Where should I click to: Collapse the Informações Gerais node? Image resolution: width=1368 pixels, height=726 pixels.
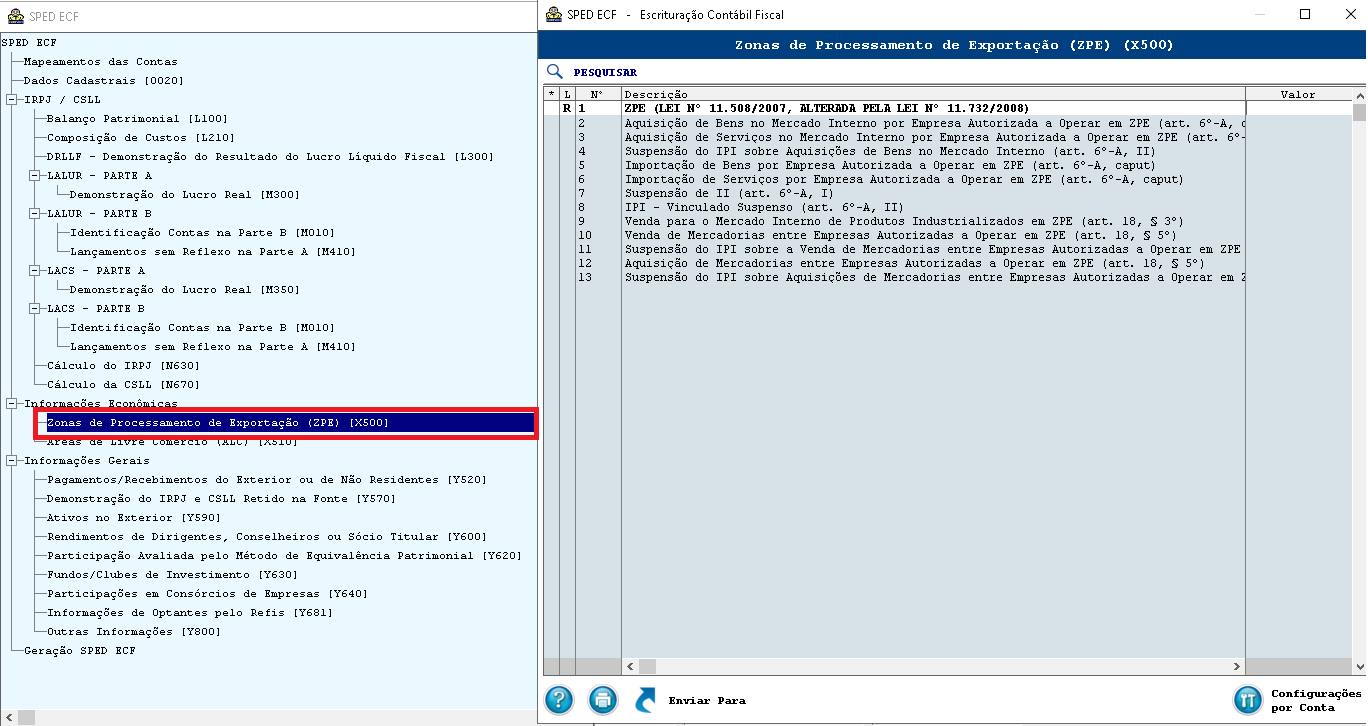[x=12, y=460]
